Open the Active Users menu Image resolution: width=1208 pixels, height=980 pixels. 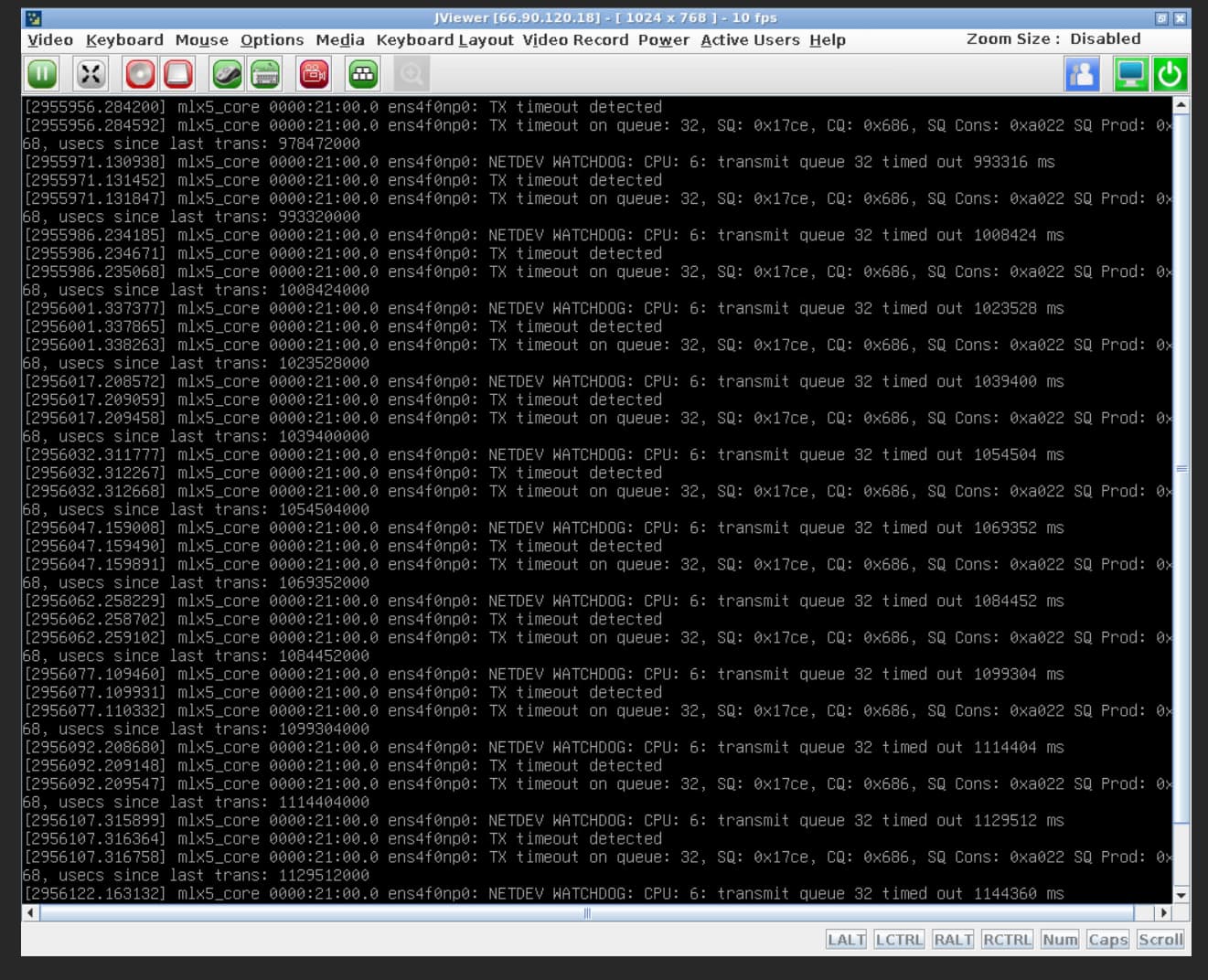[750, 40]
